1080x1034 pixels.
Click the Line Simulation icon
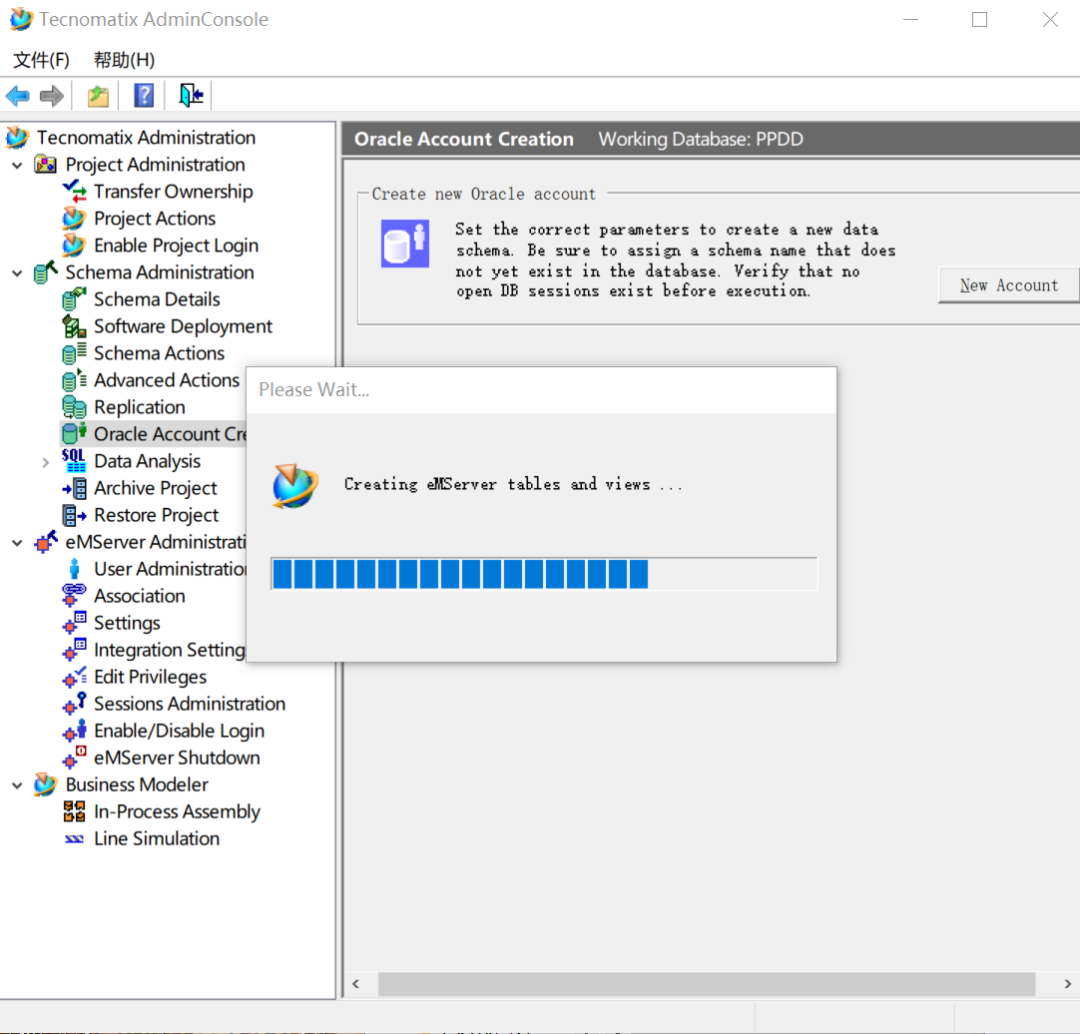(x=74, y=838)
